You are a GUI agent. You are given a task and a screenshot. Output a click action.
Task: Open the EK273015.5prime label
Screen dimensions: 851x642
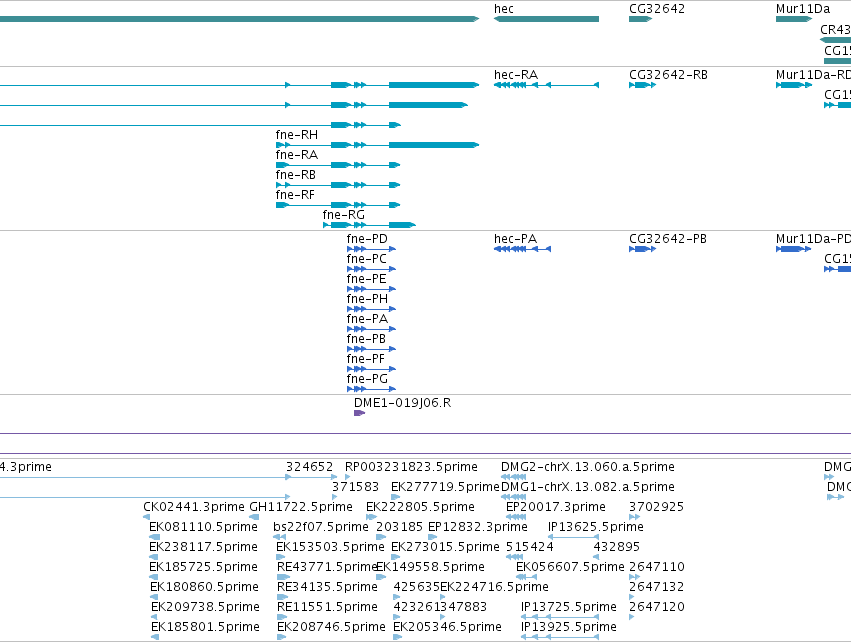[x=445, y=547]
